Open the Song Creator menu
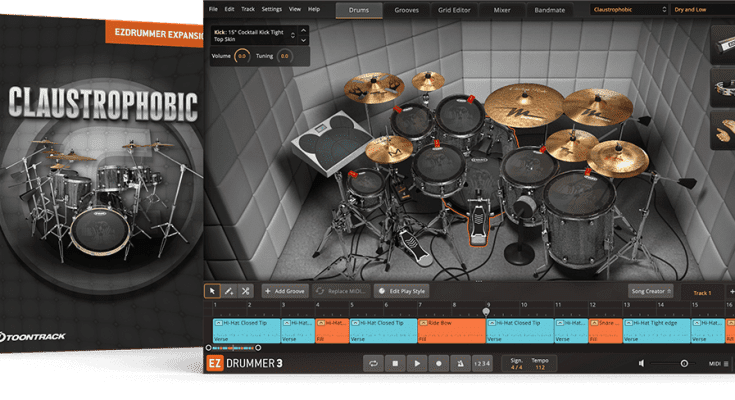The image size is (735, 400). (x=652, y=291)
